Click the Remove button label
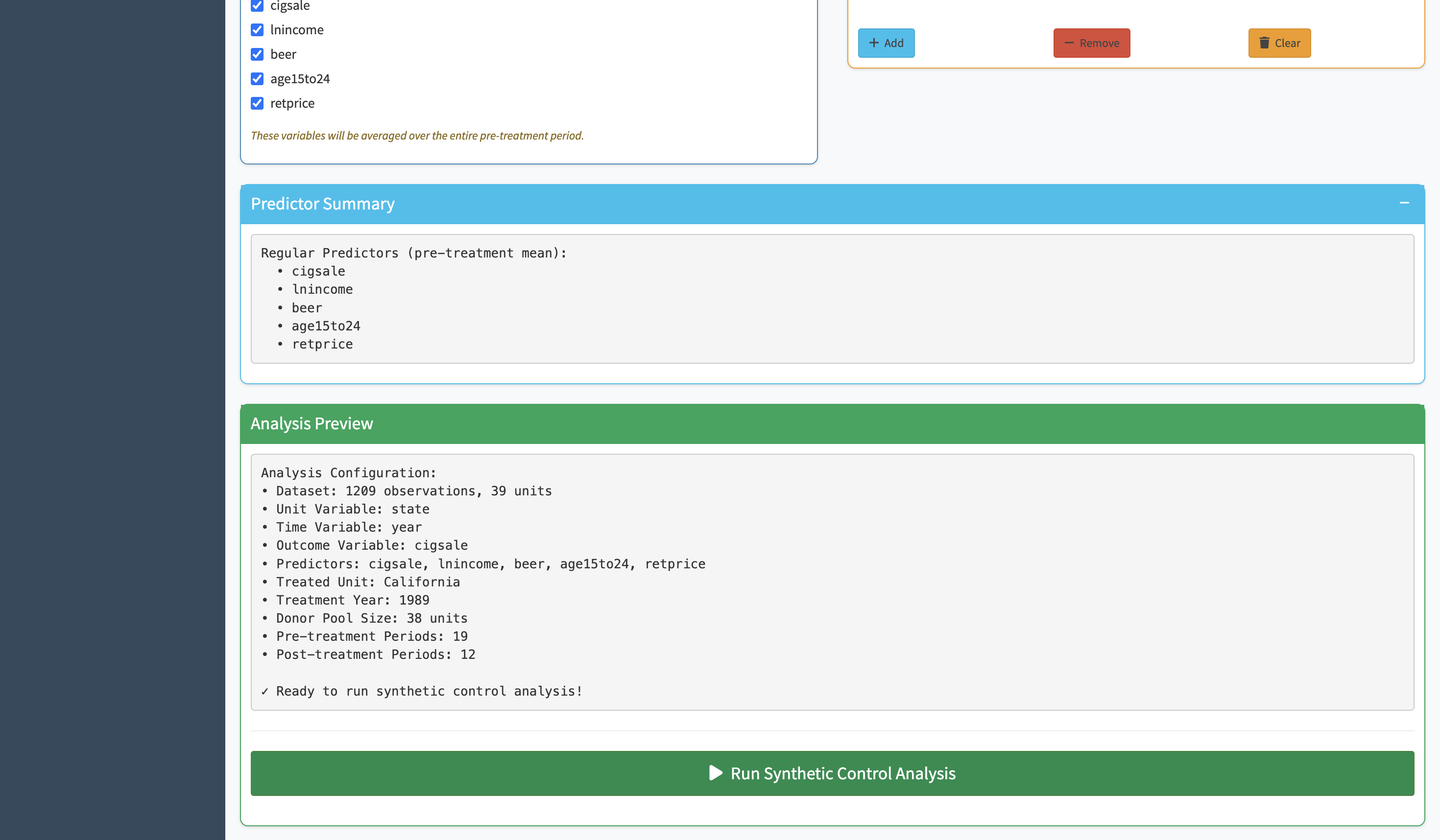Image resolution: width=1440 pixels, height=840 pixels. pos(1099,44)
